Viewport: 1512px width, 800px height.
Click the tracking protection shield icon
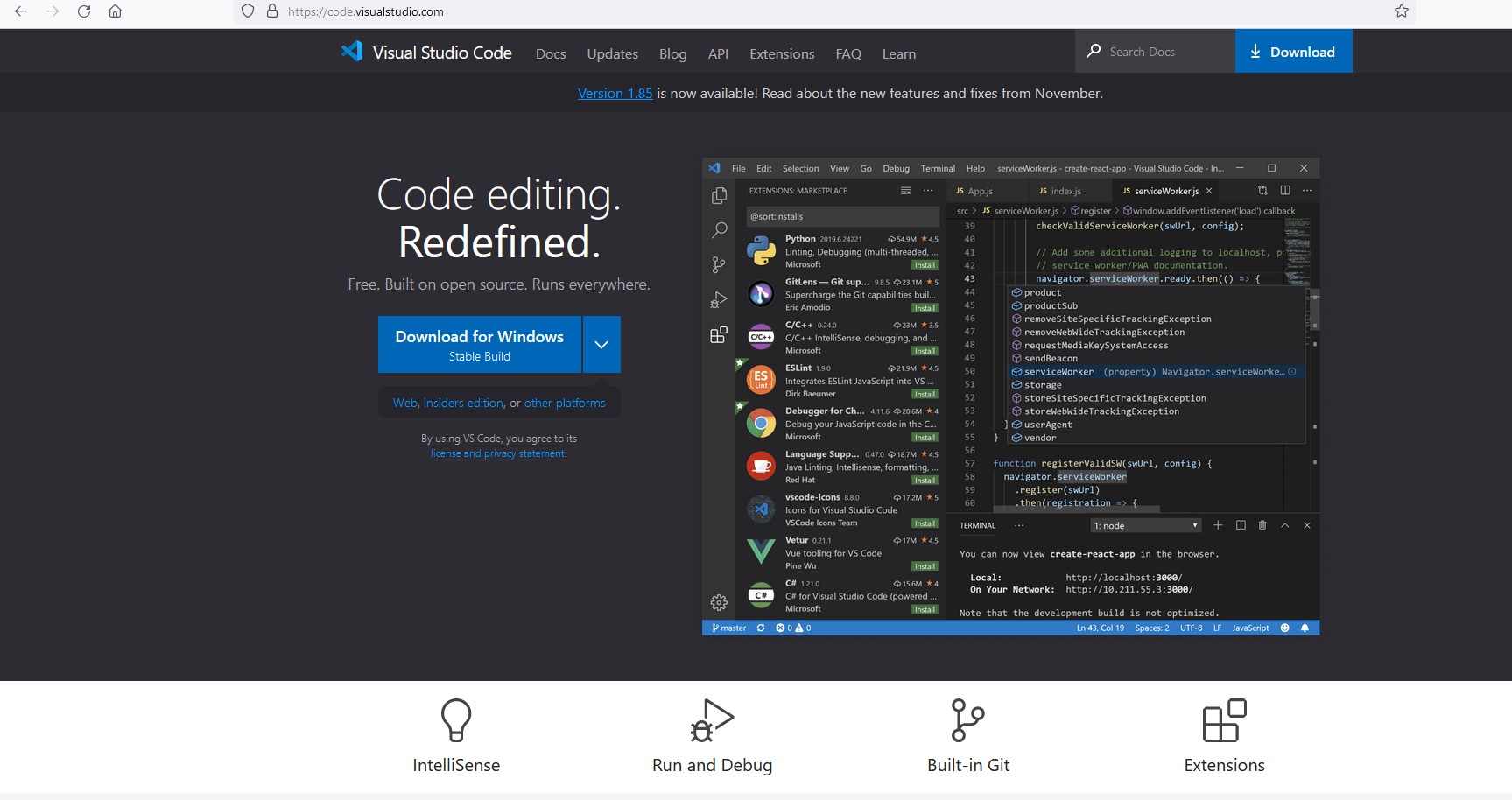click(x=248, y=11)
